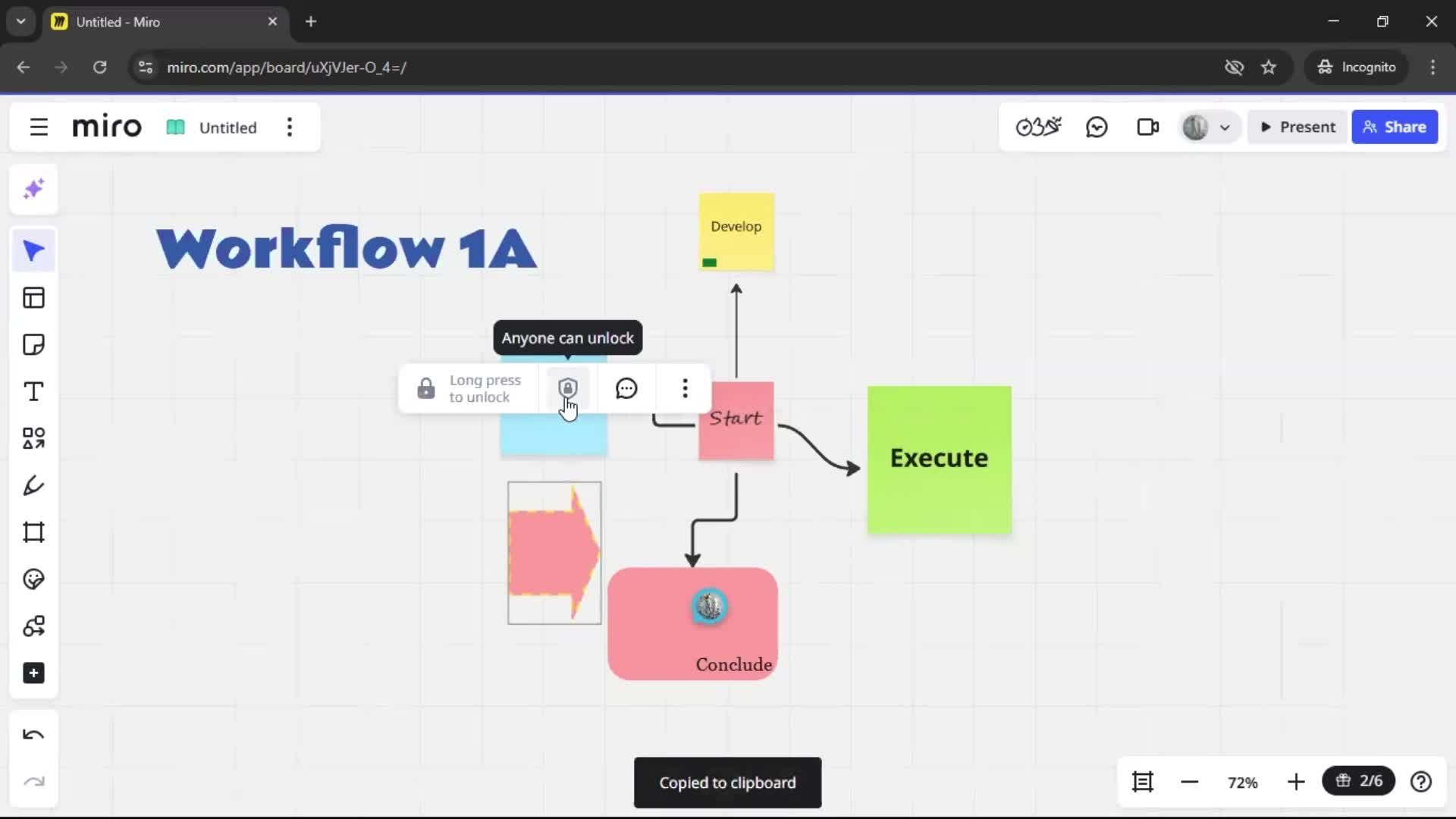
Task: Expand the collaborators dropdown chevron
Action: [1225, 128]
